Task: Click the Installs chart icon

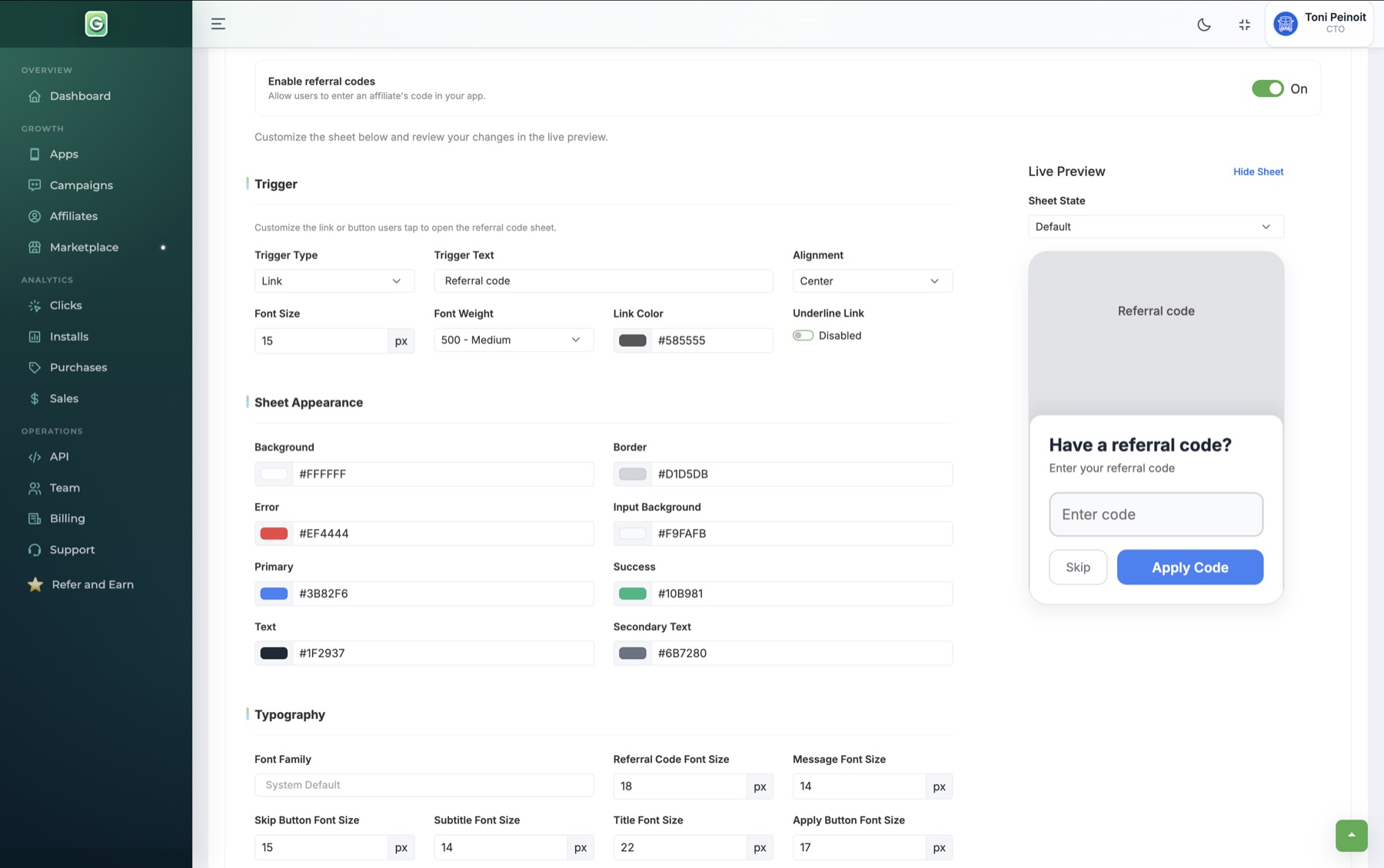Action: (x=35, y=337)
